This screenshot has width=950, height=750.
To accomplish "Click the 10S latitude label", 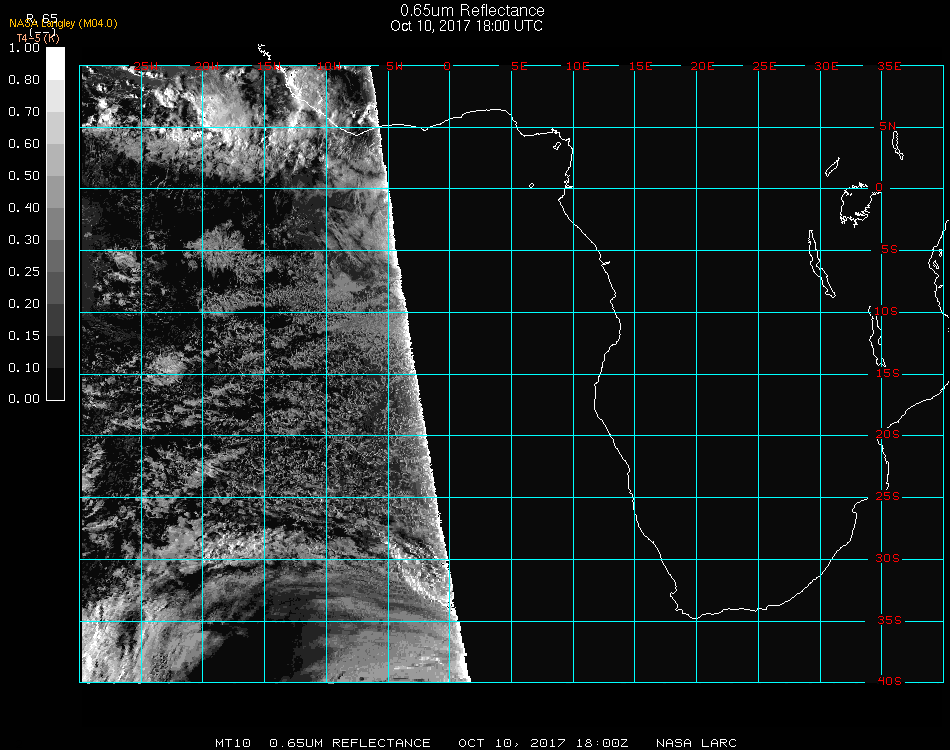I will coord(886,311).
